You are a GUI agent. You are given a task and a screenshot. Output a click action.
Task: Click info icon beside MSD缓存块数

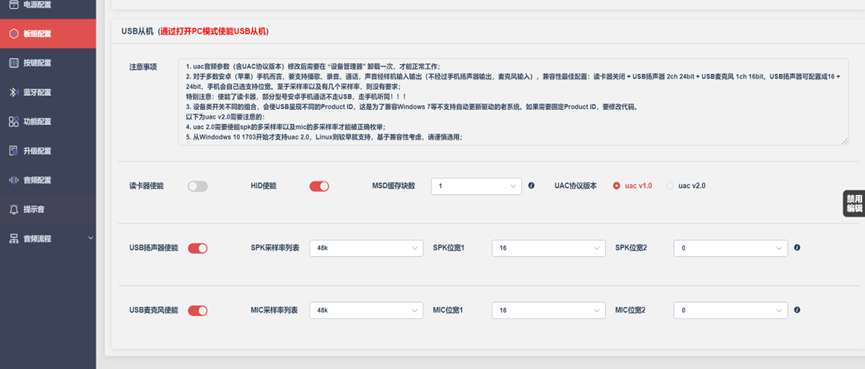[x=531, y=186]
